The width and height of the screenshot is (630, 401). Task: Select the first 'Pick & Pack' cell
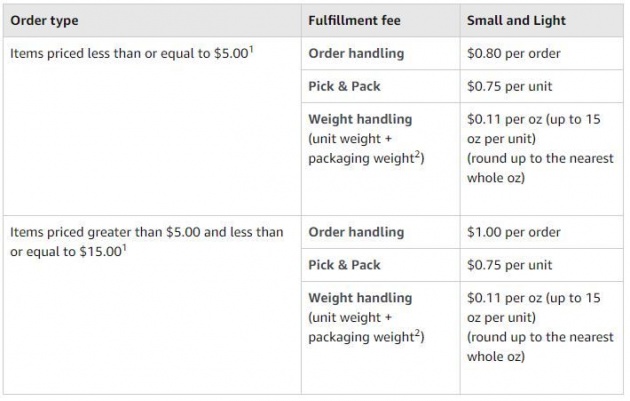pos(380,86)
